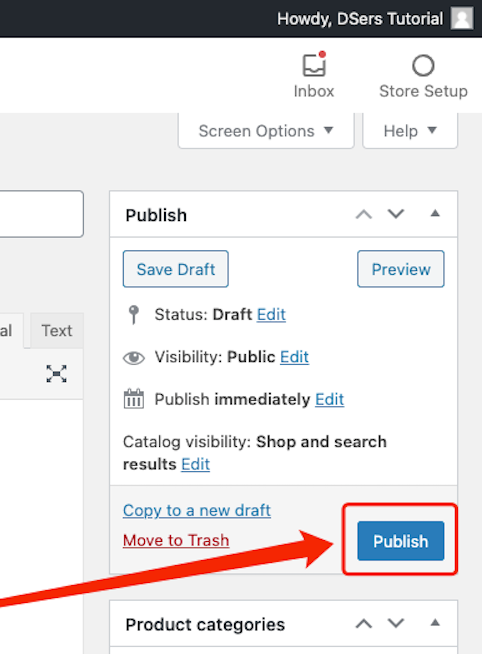Screen dimensions: 482x654
Task: Collapse the Product categories panel
Action: tap(435, 623)
